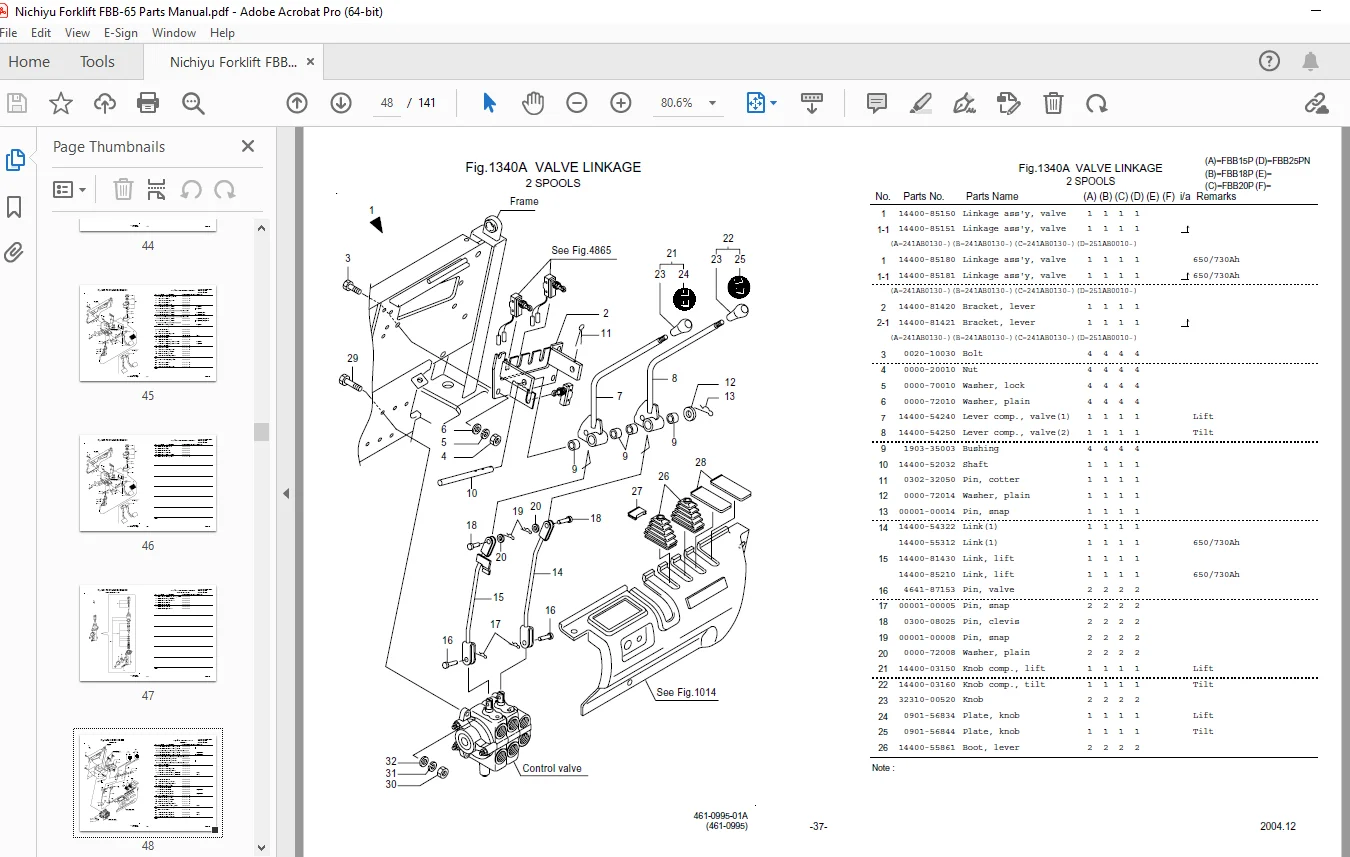1350x857 pixels.
Task: Open the Find text magnifier tool
Action: 193,103
